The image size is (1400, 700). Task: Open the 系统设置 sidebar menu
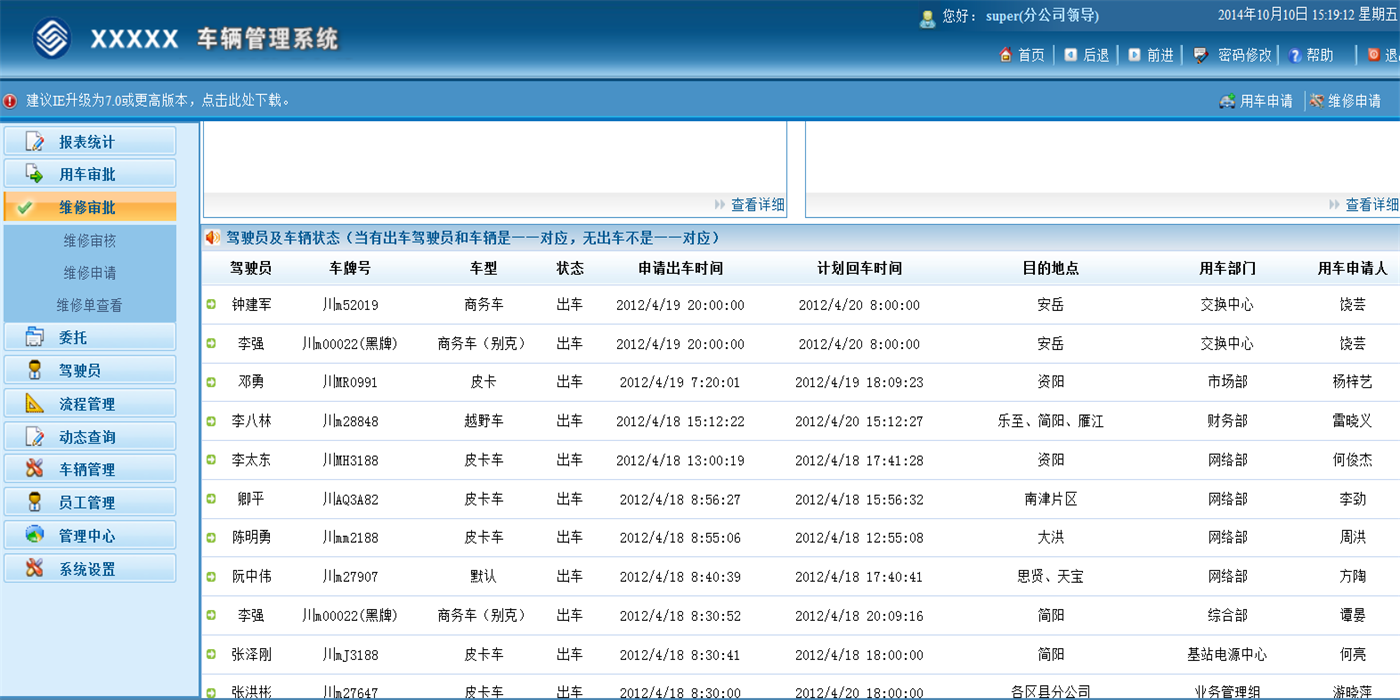pos(90,568)
